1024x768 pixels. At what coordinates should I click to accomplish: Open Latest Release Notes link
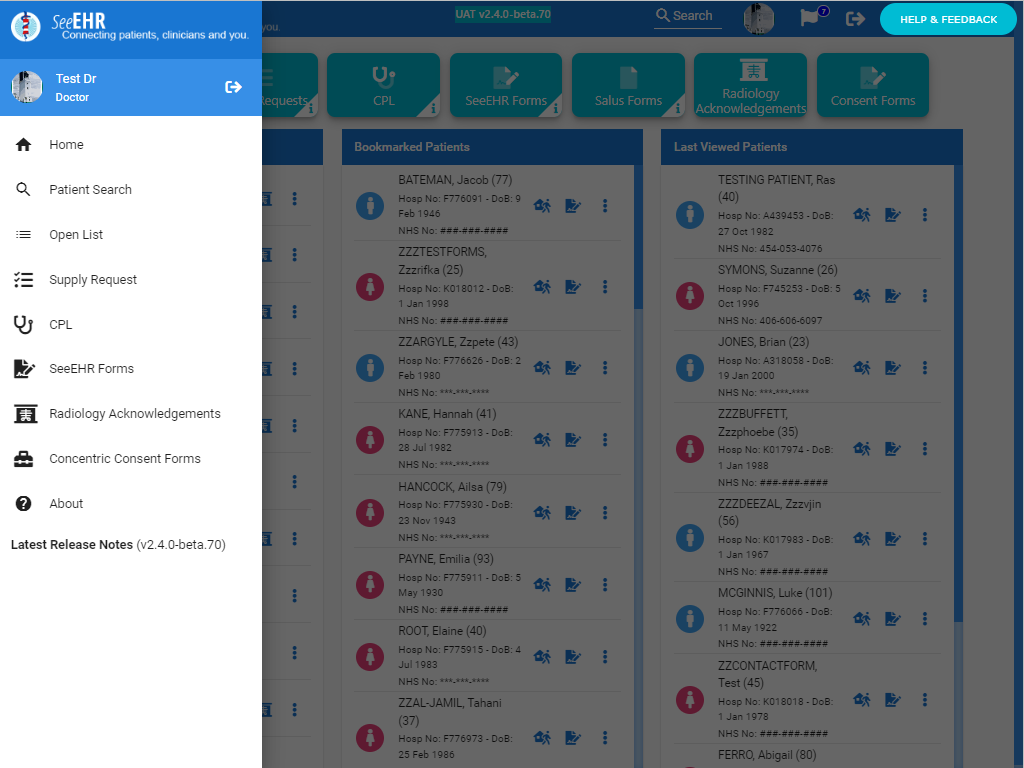click(118, 545)
